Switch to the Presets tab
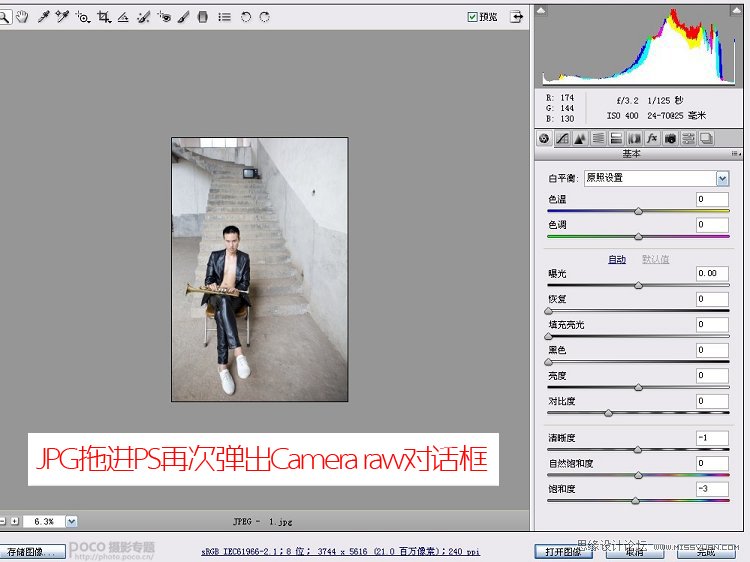This screenshot has height=562, width=750. [688, 138]
